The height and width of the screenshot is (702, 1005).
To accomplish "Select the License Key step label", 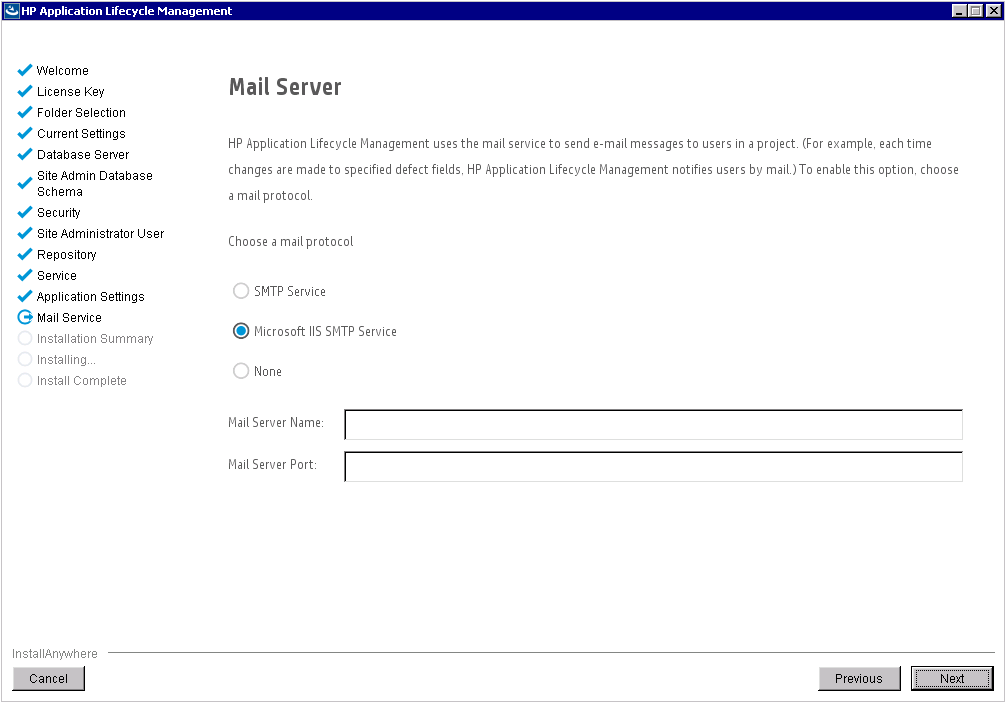I will click(71, 92).
